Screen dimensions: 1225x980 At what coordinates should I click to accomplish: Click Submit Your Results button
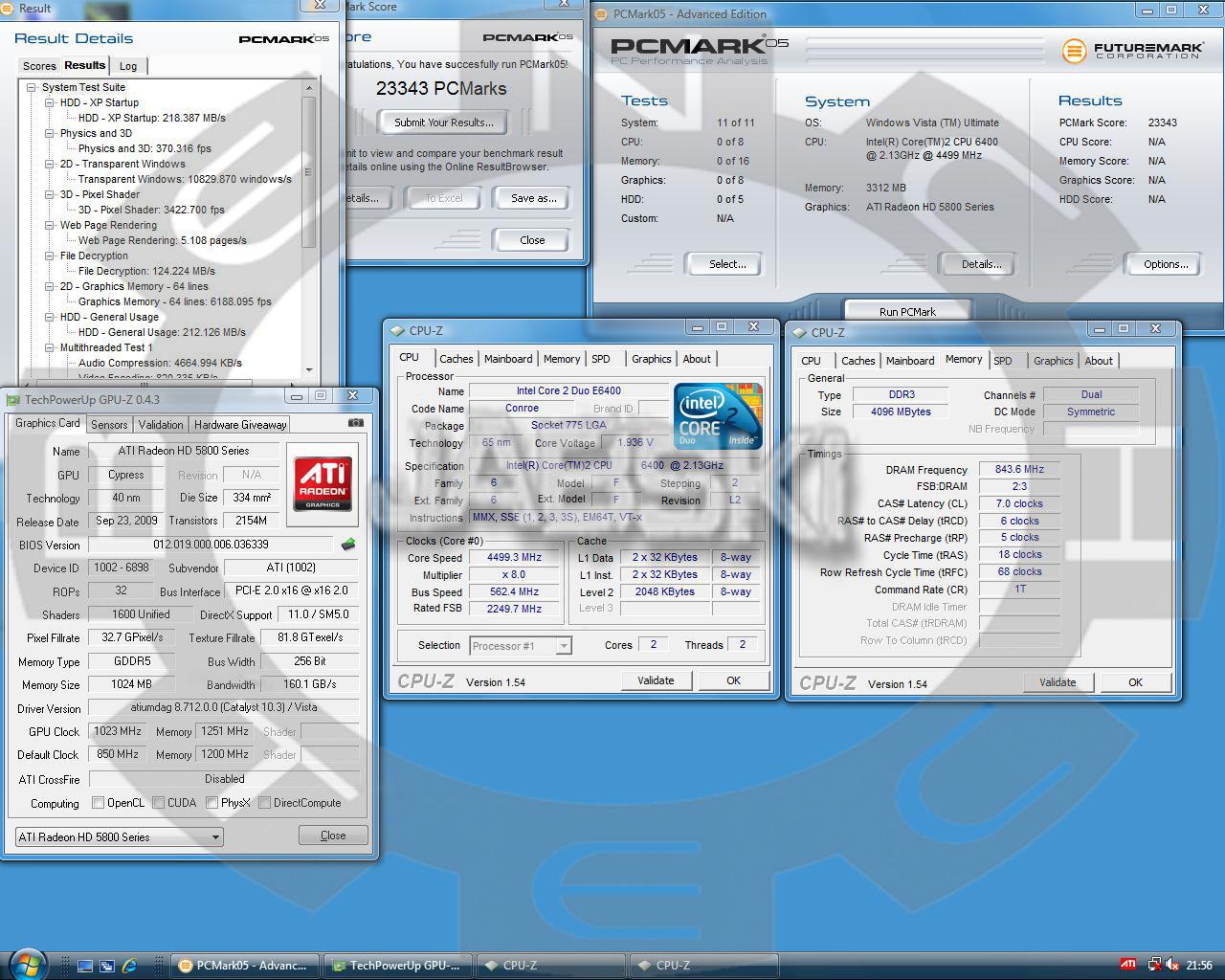click(444, 122)
